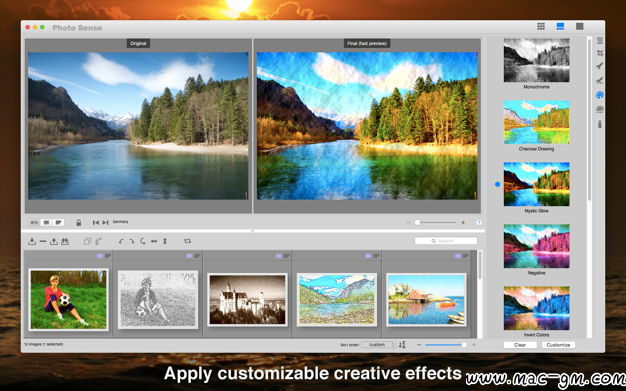
Task: Open the Sort order custom dropdown
Action: (x=378, y=345)
